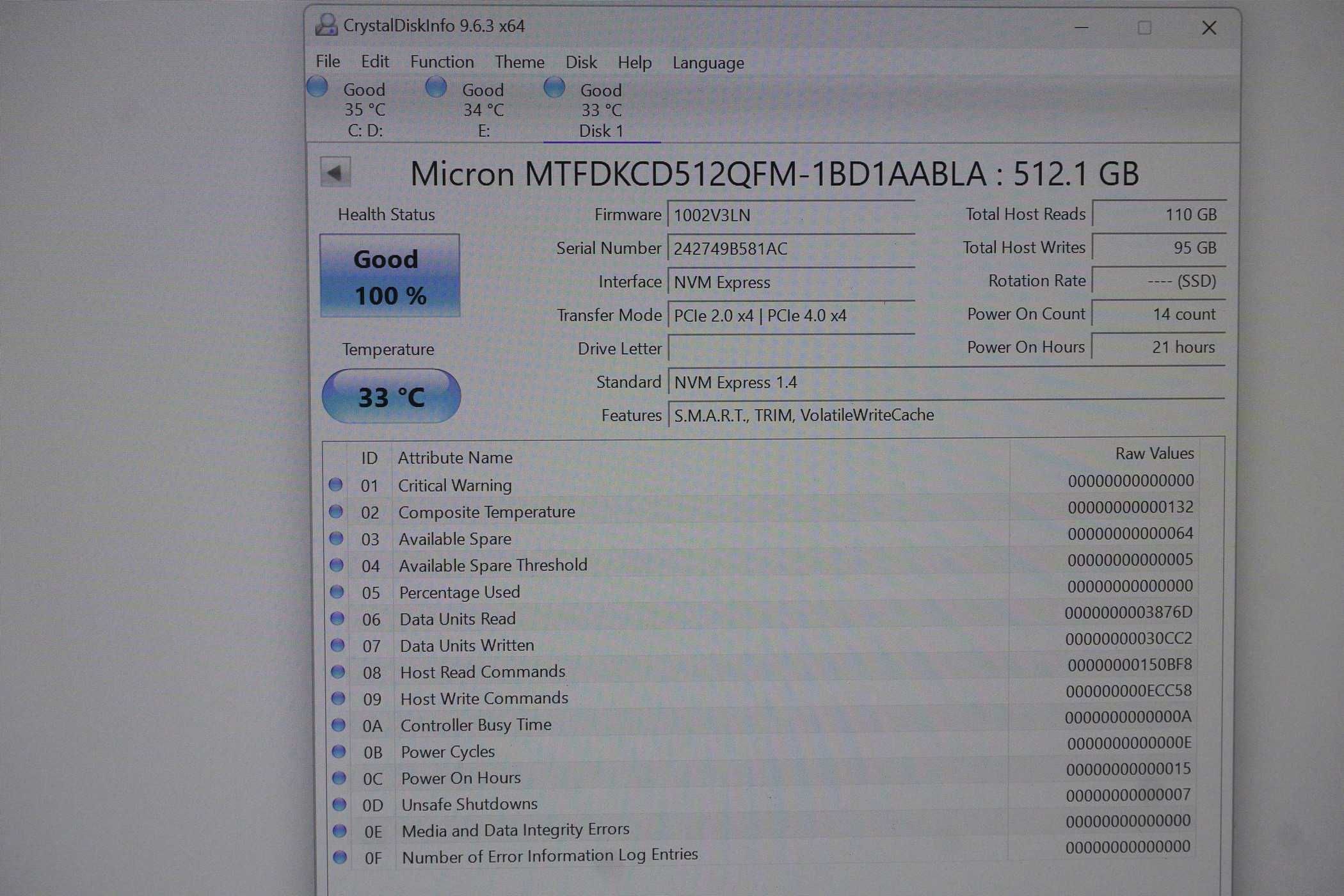Click status dot for Power Cycles
The height and width of the screenshot is (896, 1344).
point(339,751)
